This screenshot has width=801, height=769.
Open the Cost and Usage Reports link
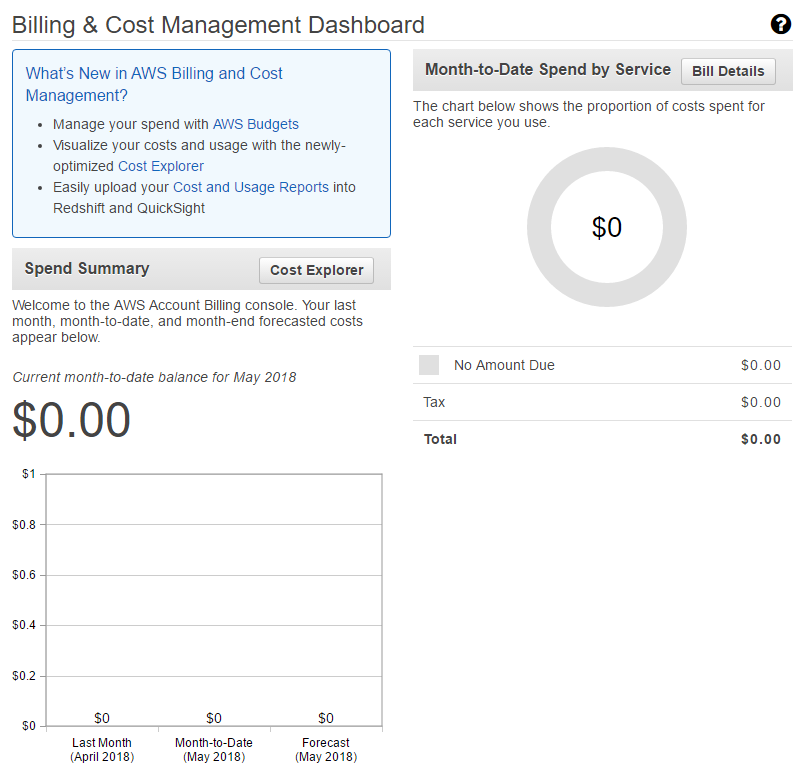(250, 187)
